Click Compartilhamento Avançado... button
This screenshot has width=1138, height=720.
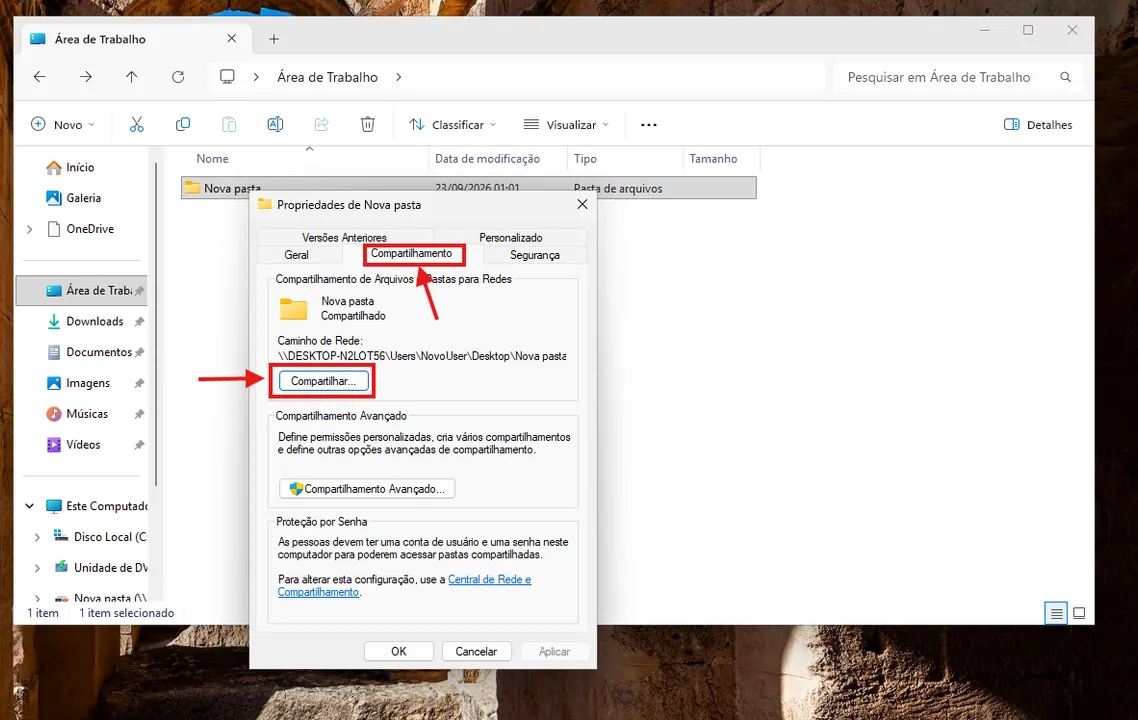(367, 488)
